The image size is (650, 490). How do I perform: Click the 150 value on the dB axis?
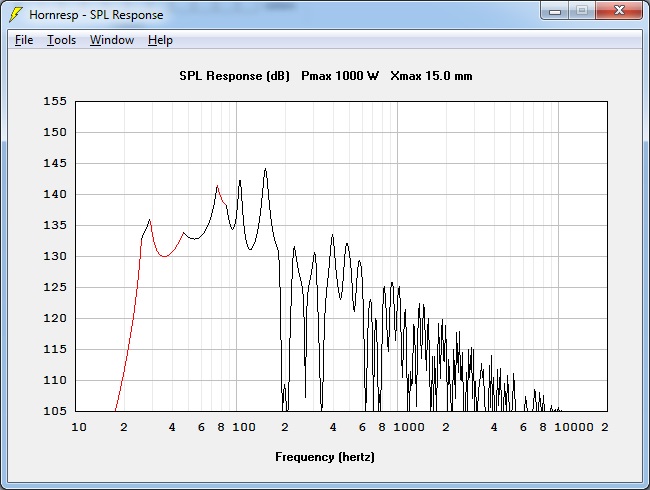(55, 132)
